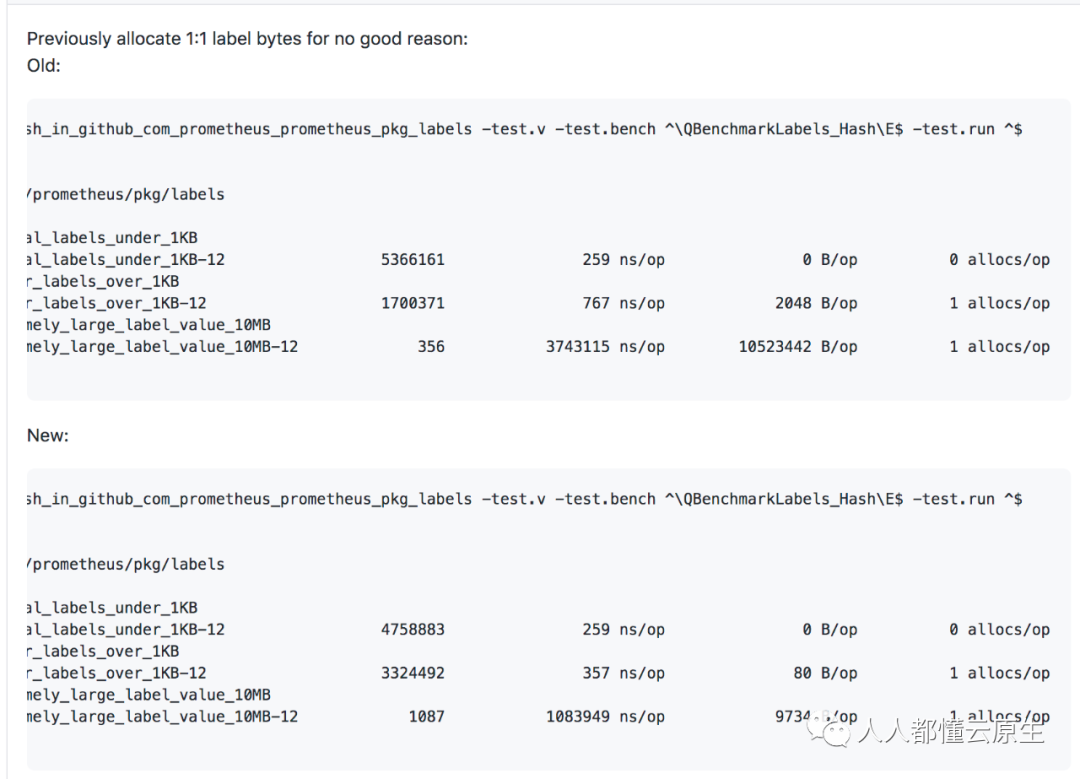Select the 5366161 iteration count

(413, 260)
